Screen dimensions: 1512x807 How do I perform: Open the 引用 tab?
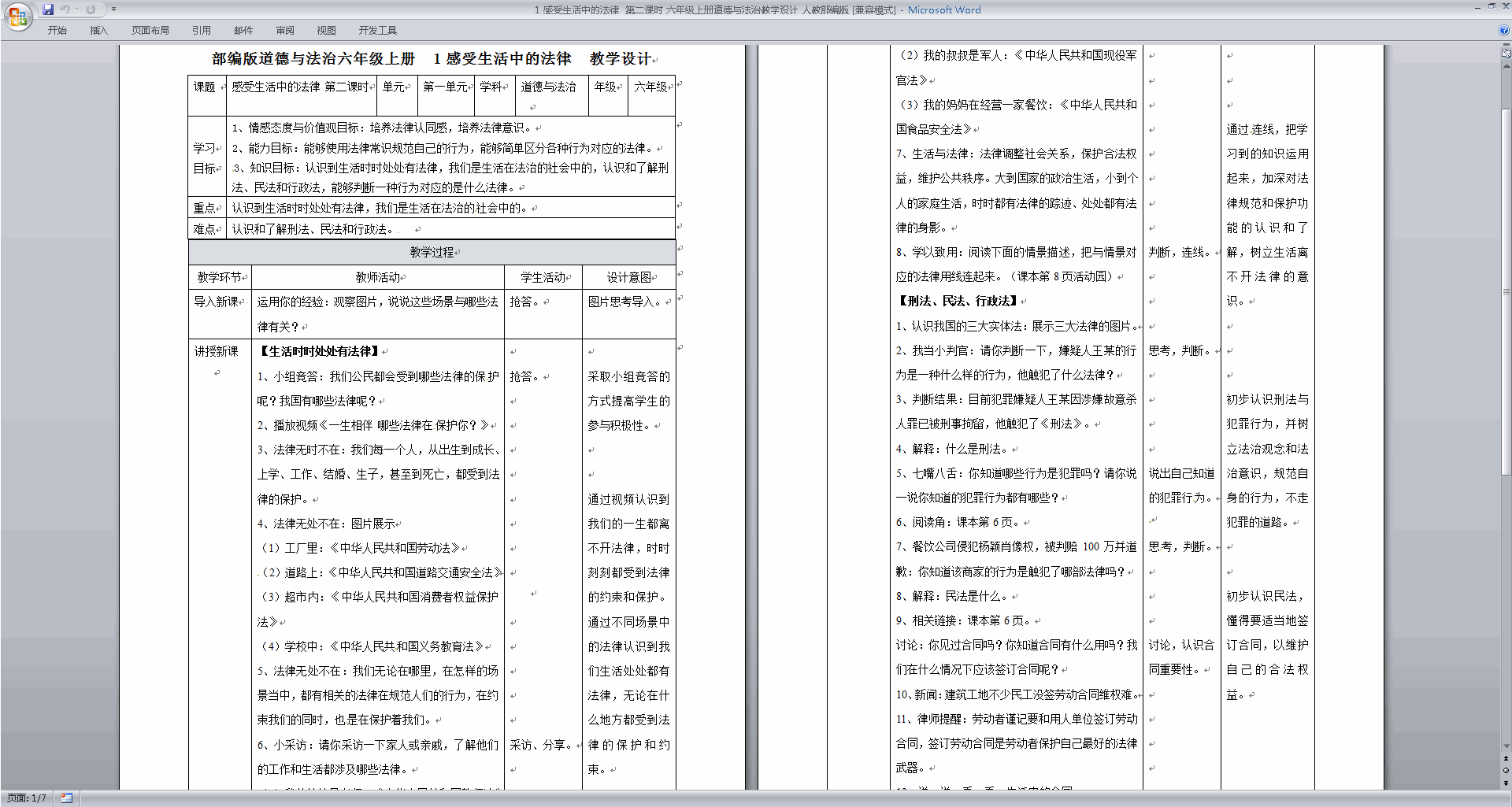click(x=201, y=30)
